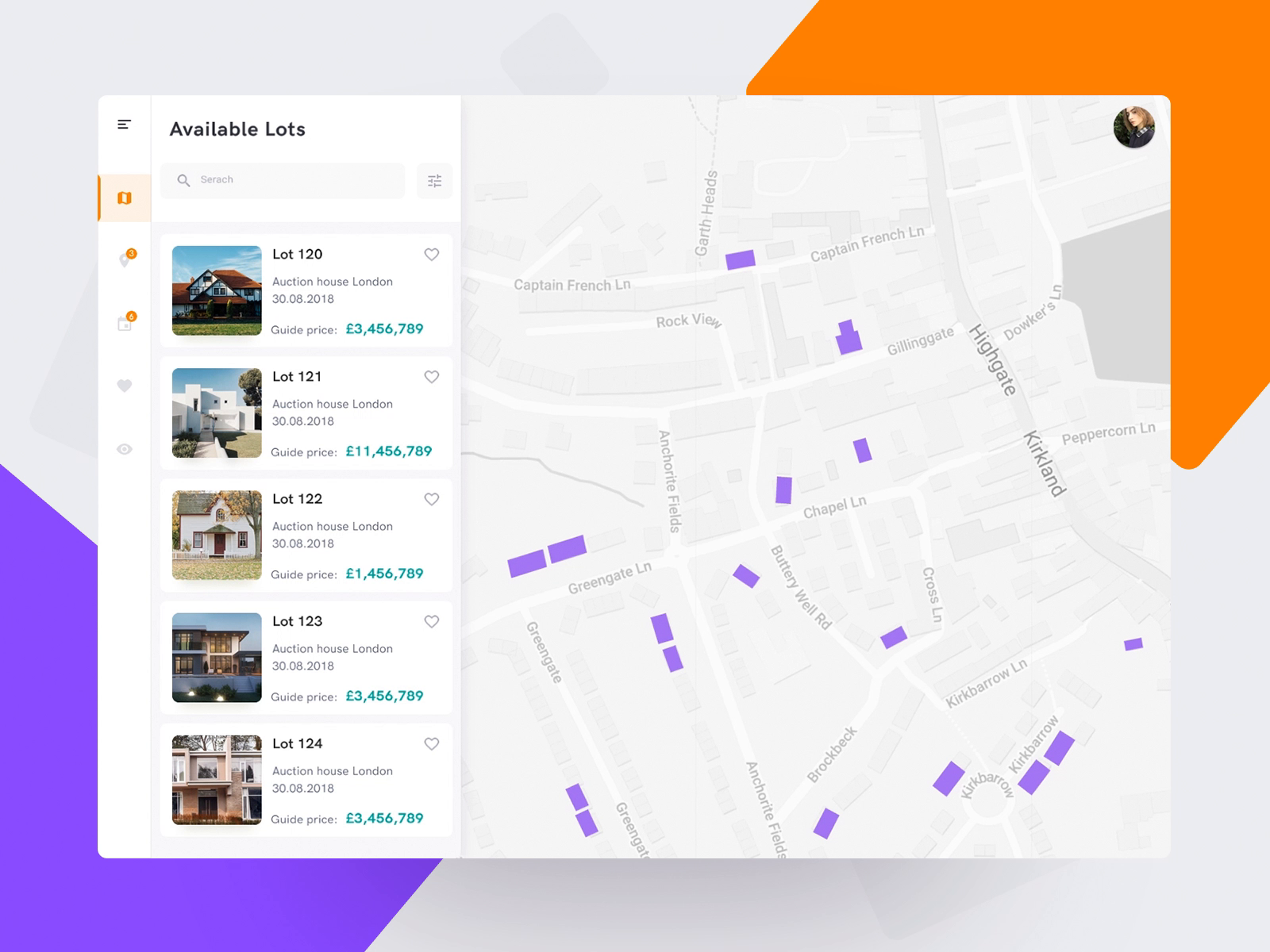Image resolution: width=1270 pixels, height=952 pixels.
Task: Click the guide price of Lot 121
Action: tap(389, 451)
